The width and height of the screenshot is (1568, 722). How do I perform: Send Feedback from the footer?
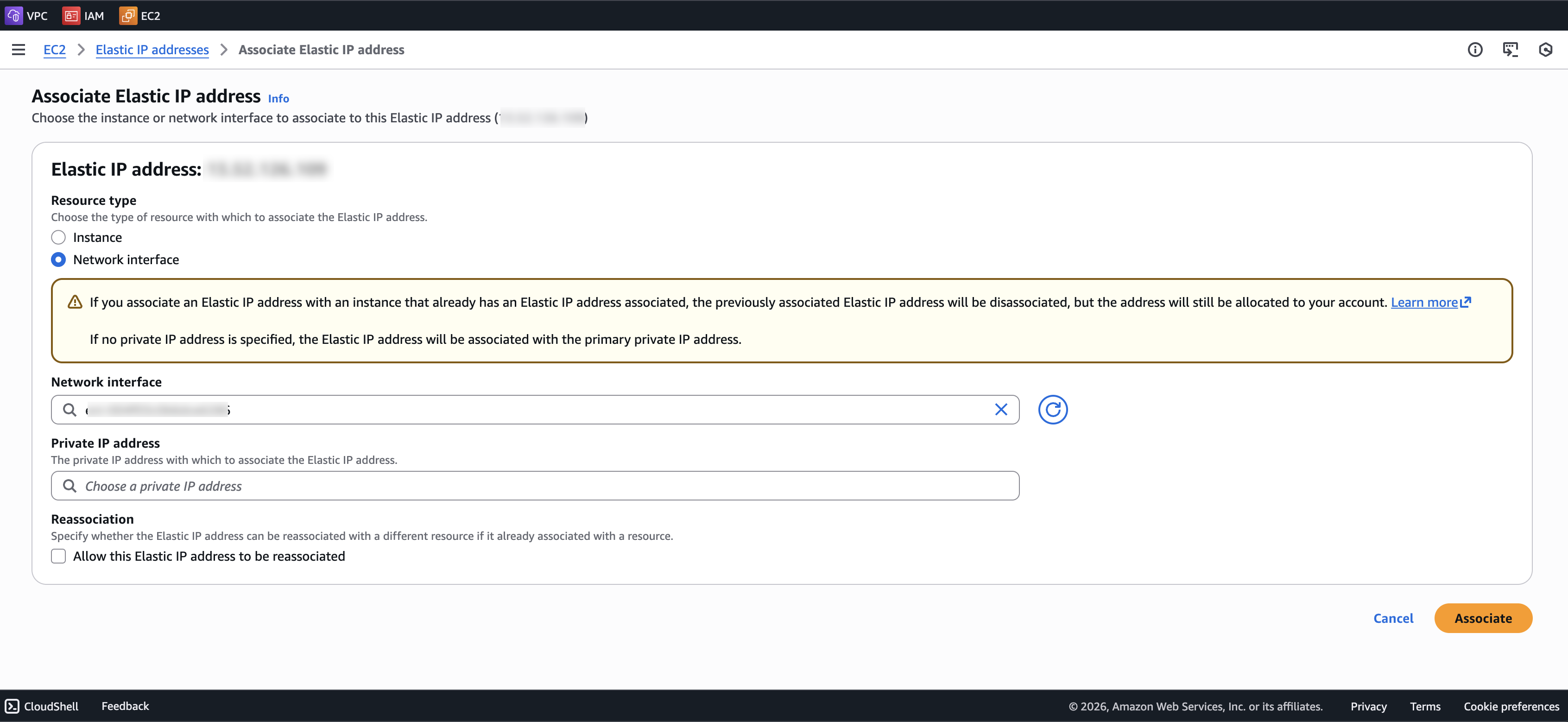click(126, 706)
